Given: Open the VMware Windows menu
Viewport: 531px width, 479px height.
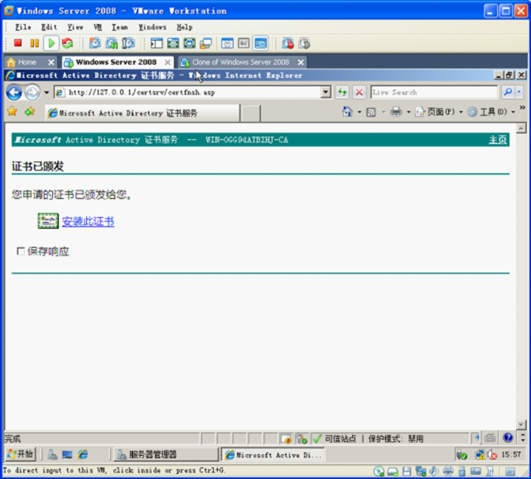Looking at the screenshot, I should tap(152, 27).
